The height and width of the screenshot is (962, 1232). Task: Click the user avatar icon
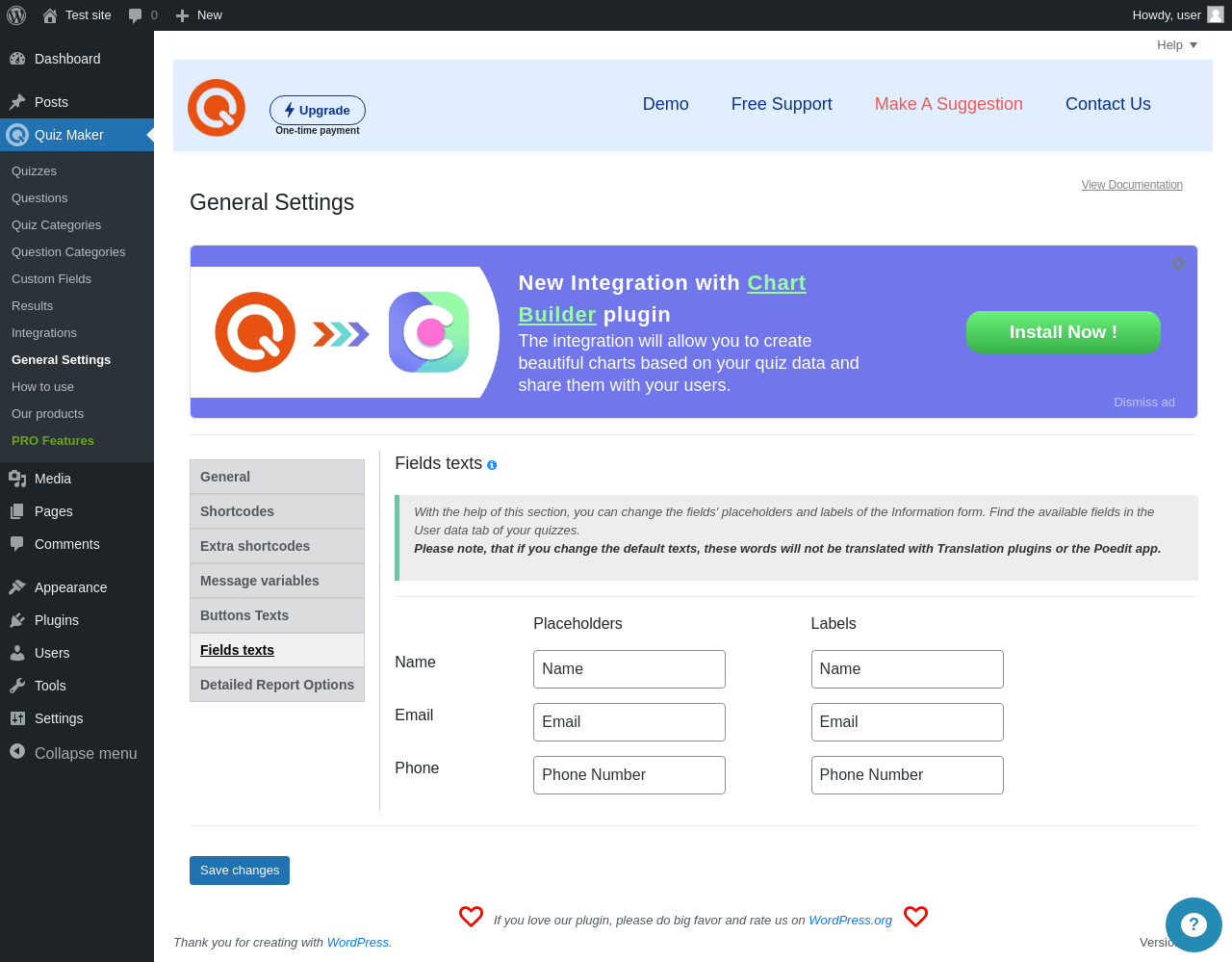pos(1216,14)
